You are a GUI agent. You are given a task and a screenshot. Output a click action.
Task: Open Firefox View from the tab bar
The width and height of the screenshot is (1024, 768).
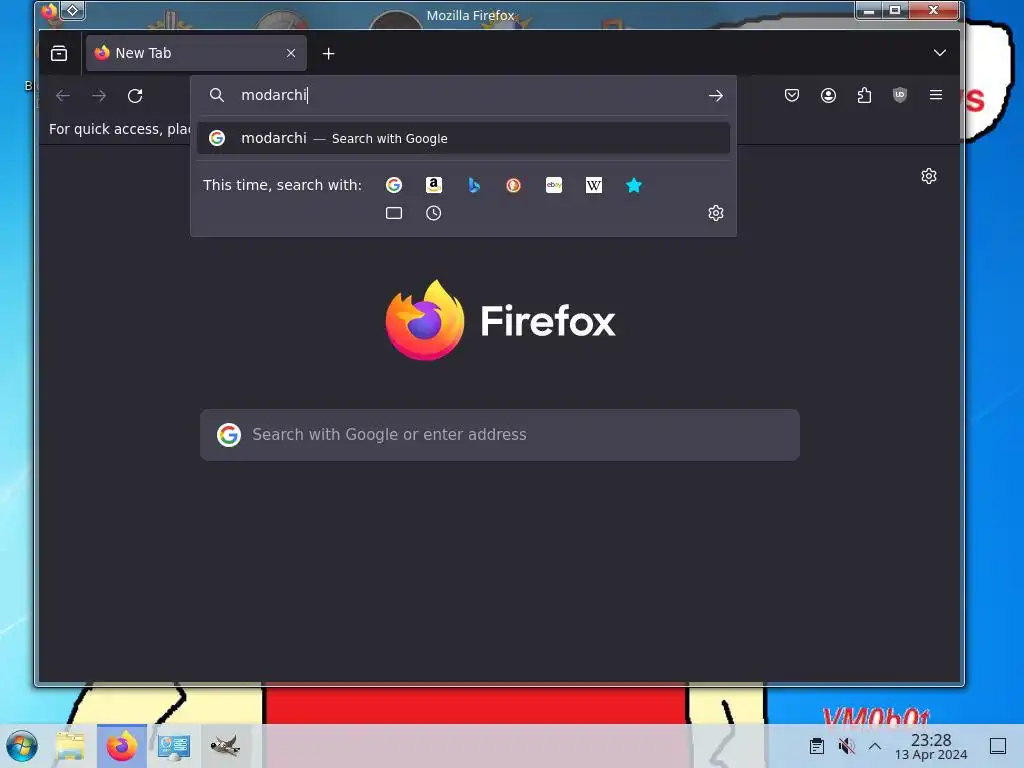[x=59, y=53]
